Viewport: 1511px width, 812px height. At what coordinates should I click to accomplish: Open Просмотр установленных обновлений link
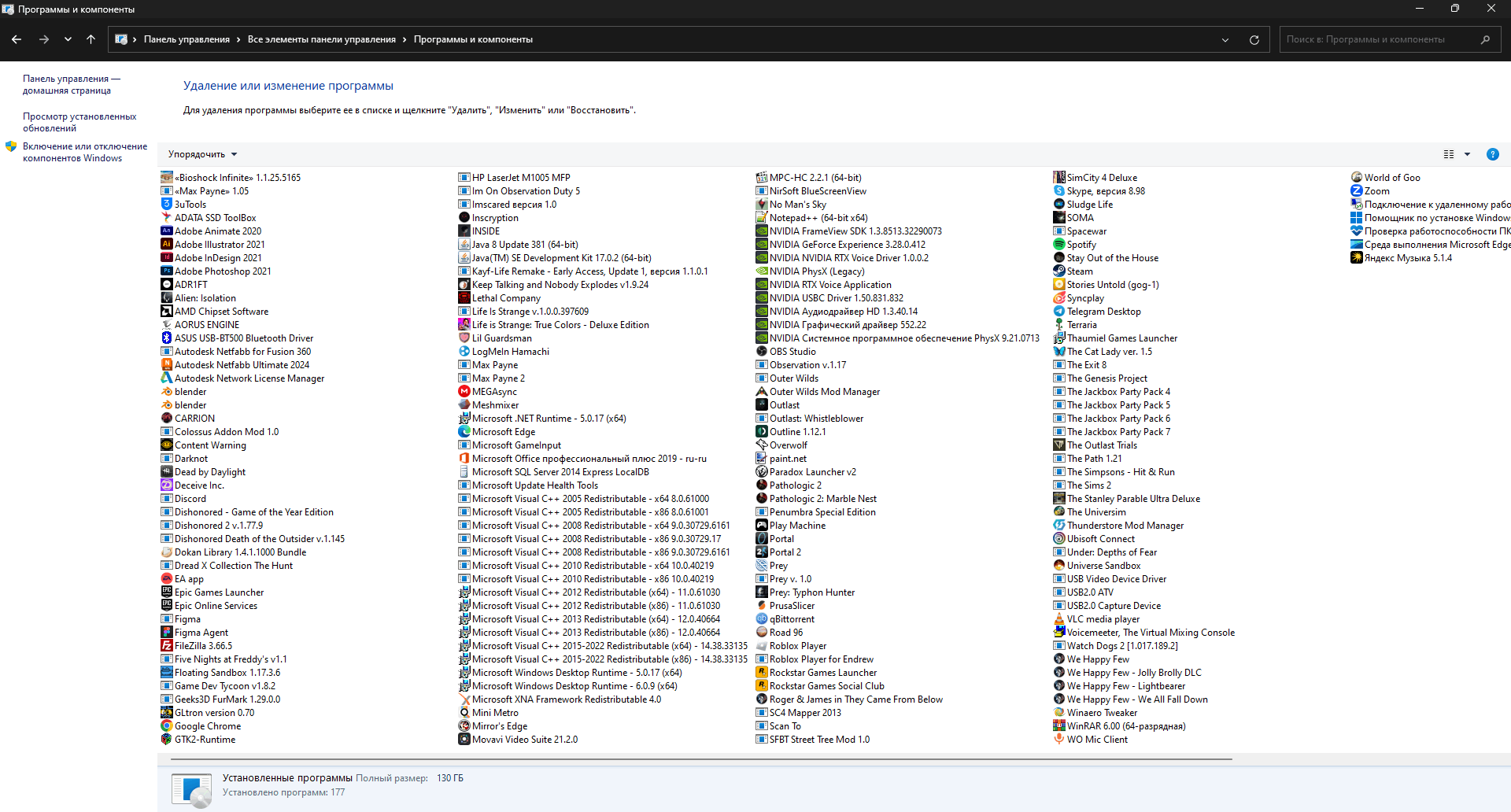point(79,122)
